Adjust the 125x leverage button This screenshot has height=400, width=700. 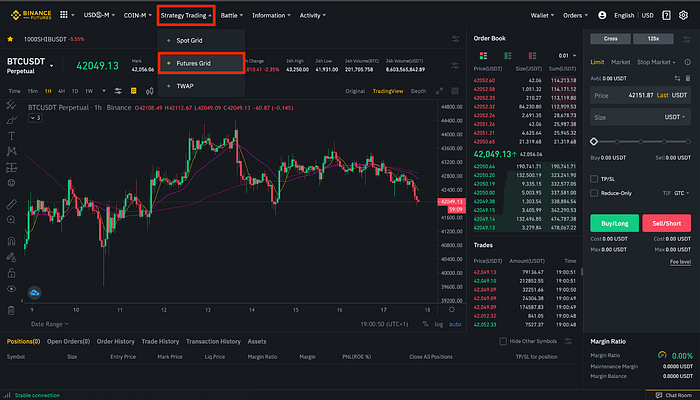(x=653, y=39)
